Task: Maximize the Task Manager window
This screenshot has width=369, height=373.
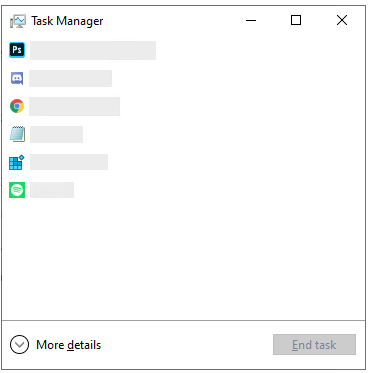Action: pos(296,20)
